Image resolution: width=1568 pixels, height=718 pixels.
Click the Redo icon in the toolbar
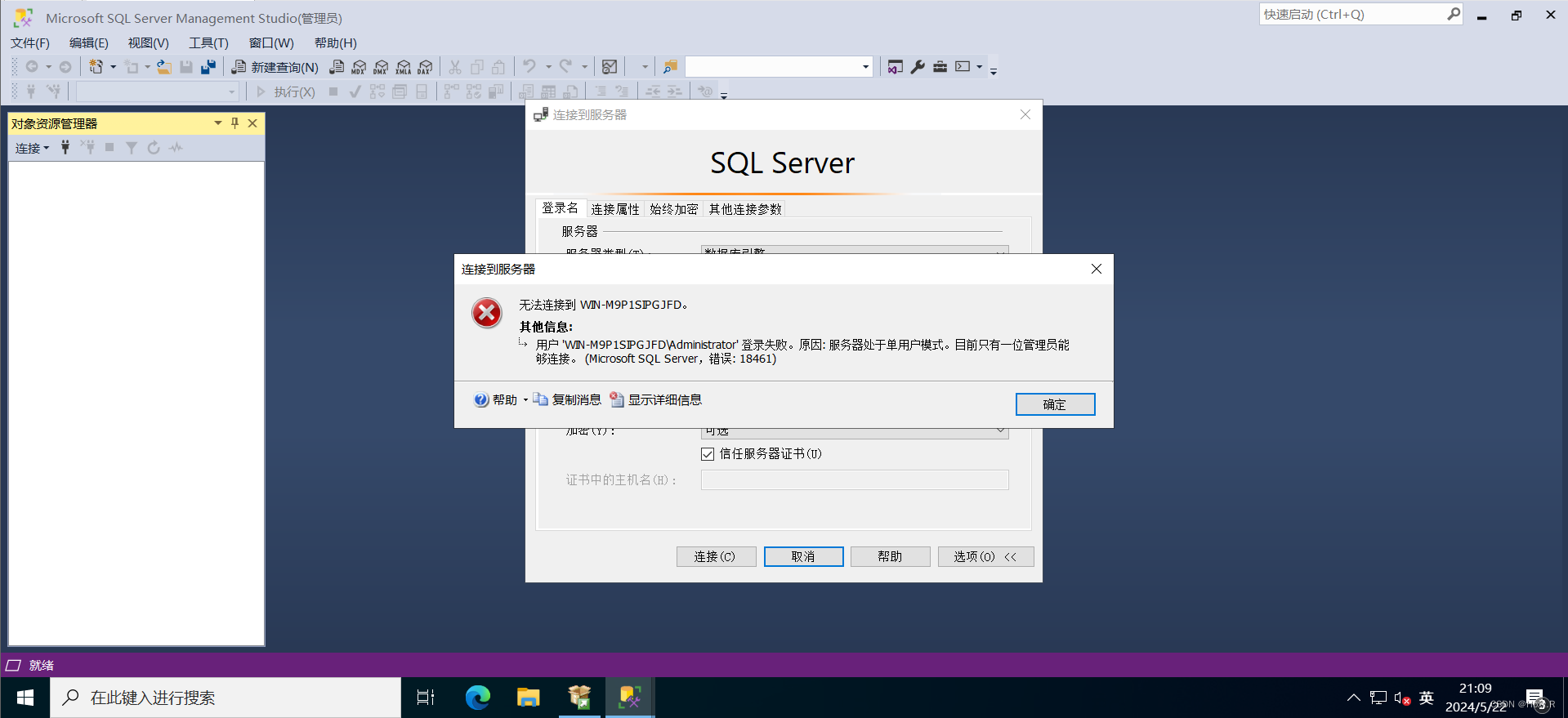click(x=565, y=67)
